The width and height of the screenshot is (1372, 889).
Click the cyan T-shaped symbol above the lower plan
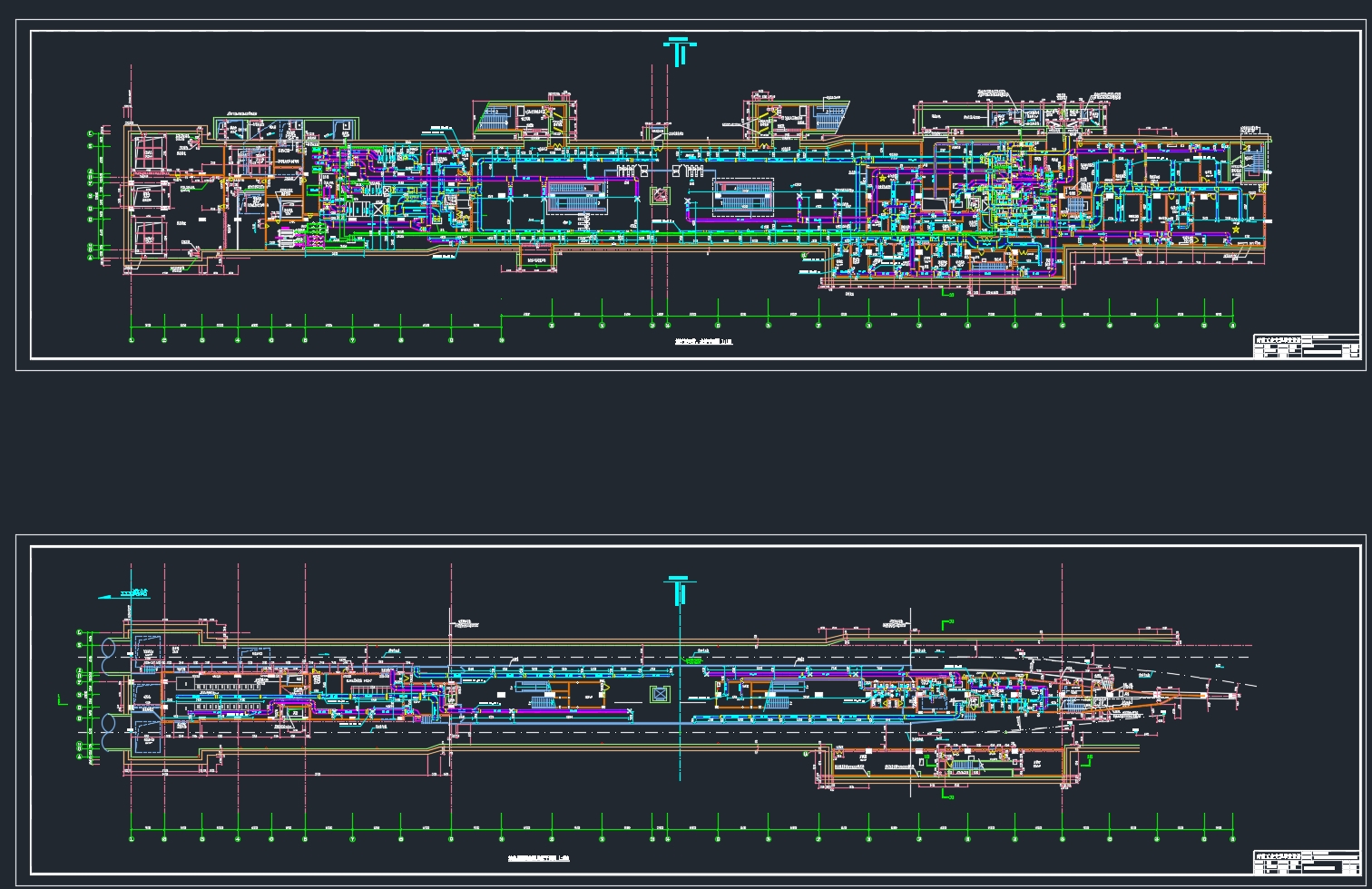[x=680, y=589]
